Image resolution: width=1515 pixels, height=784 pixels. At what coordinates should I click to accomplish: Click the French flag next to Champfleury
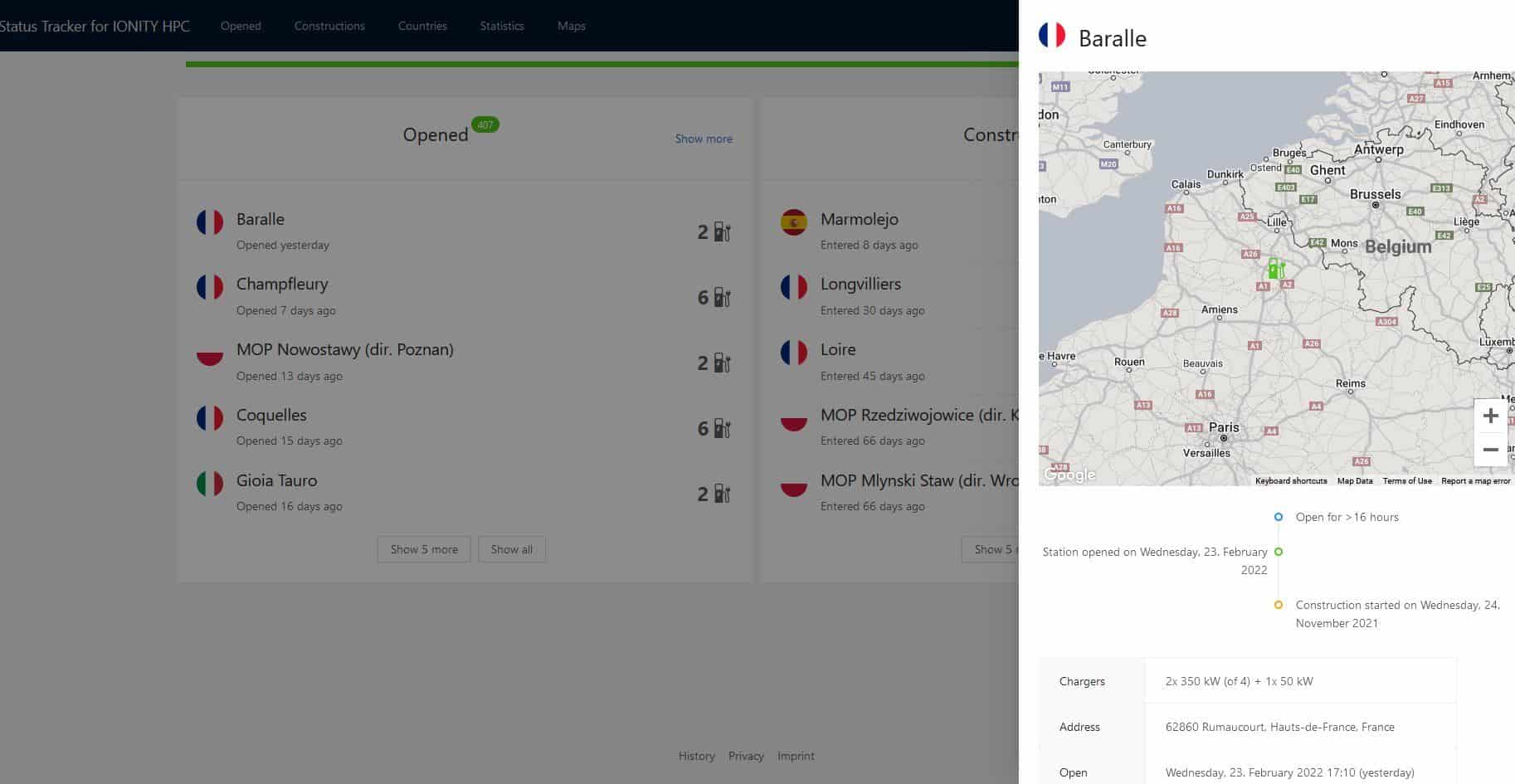210,287
